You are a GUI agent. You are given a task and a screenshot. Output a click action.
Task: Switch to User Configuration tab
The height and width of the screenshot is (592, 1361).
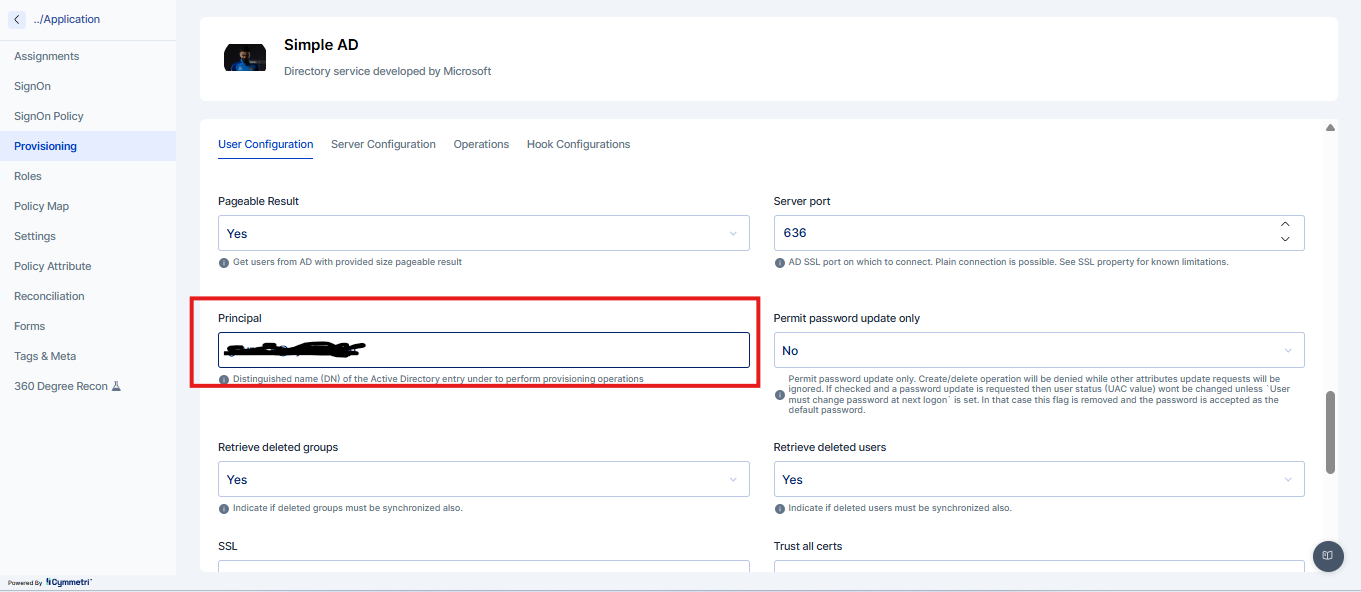[x=266, y=144]
